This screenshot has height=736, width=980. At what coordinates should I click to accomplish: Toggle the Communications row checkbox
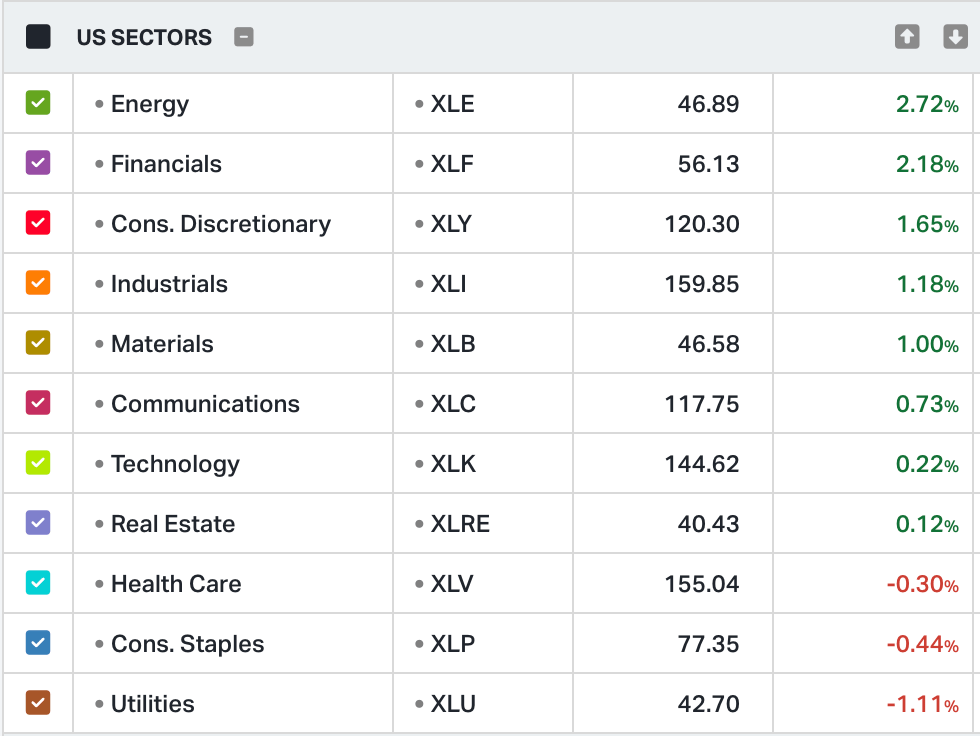[38, 403]
